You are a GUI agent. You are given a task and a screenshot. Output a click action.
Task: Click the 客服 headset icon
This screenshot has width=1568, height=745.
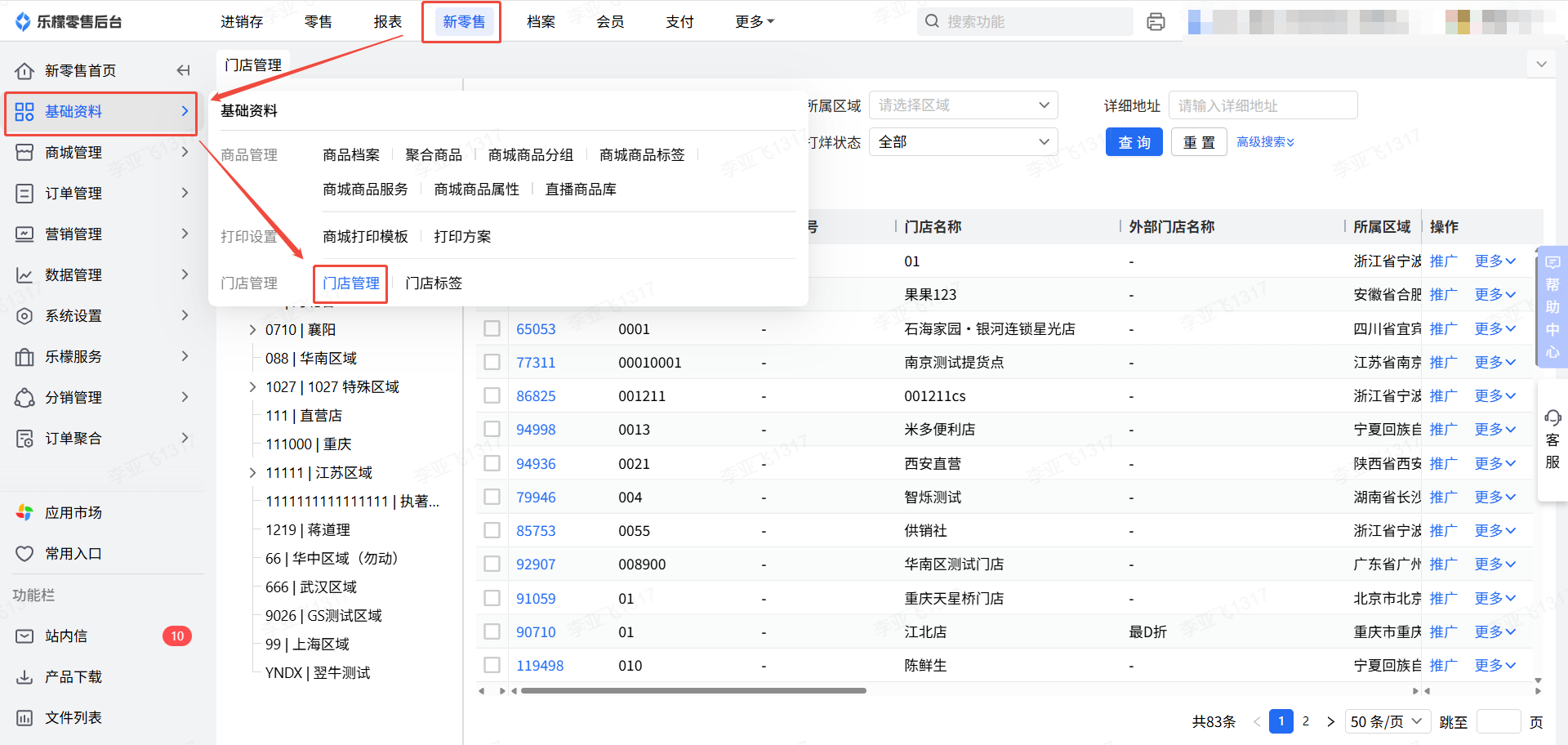[1552, 418]
